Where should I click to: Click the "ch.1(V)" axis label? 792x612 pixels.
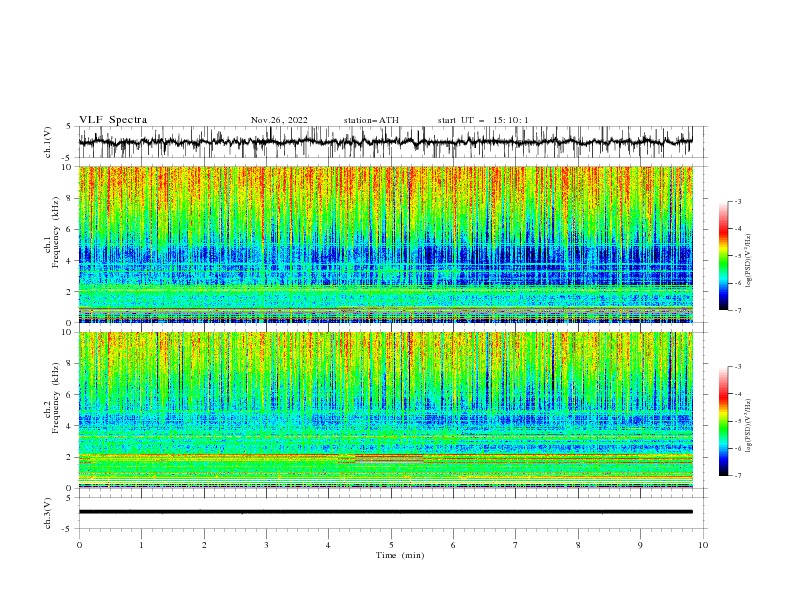coord(48,142)
